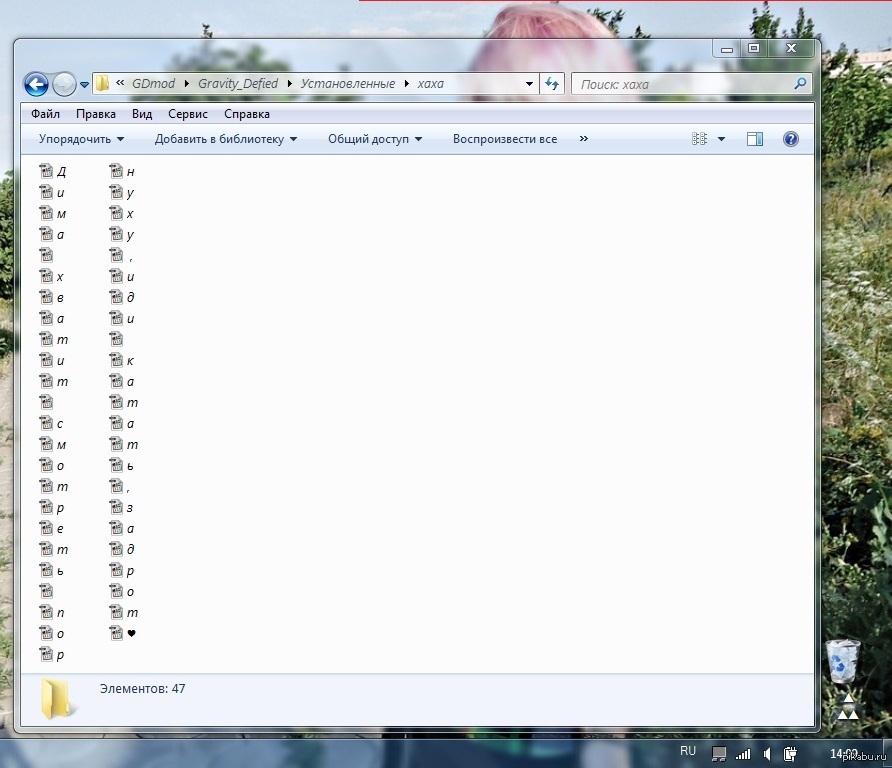Click the change view icon in toolbar
The image size is (892, 768).
pos(700,139)
